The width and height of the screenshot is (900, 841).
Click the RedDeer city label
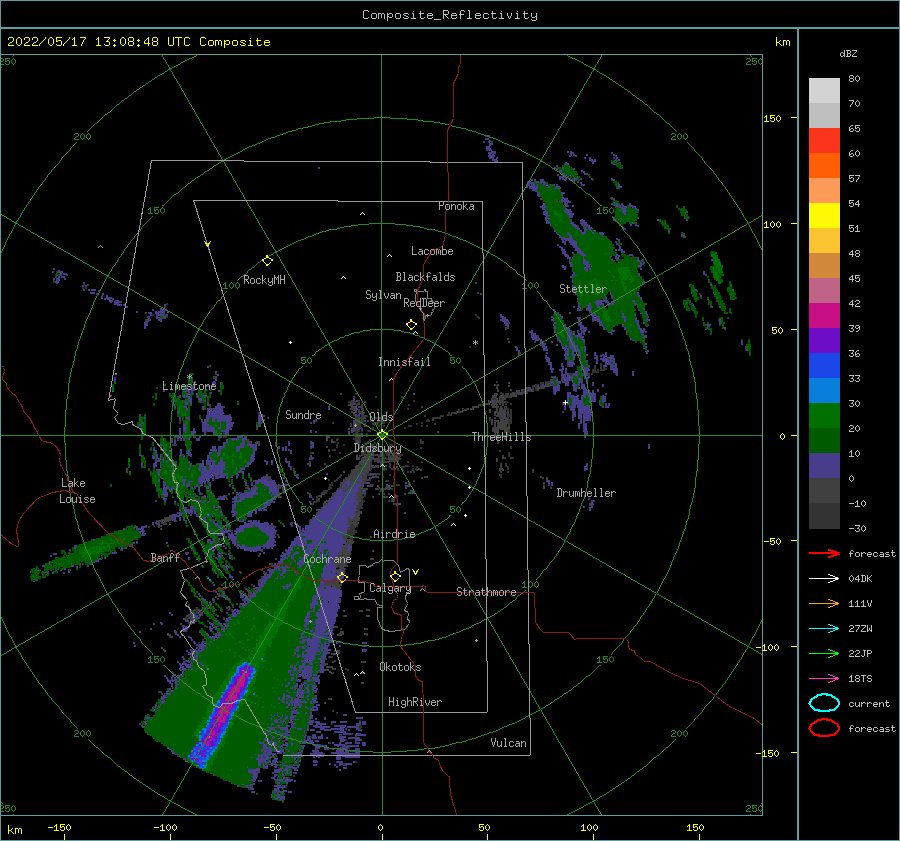point(424,303)
